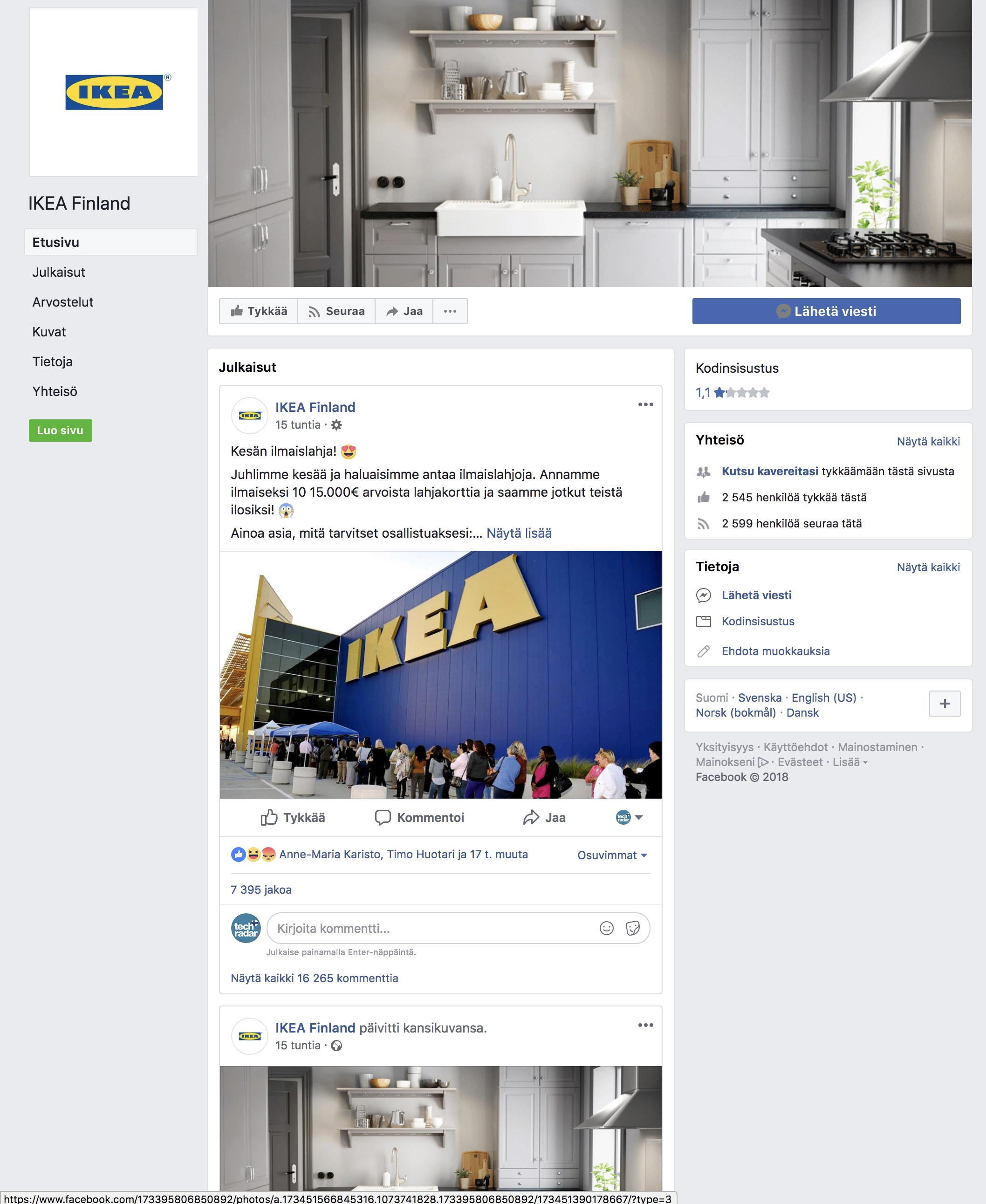Click the plus button to add language
Image resolution: width=986 pixels, height=1204 pixels.
pyautogui.click(x=945, y=704)
